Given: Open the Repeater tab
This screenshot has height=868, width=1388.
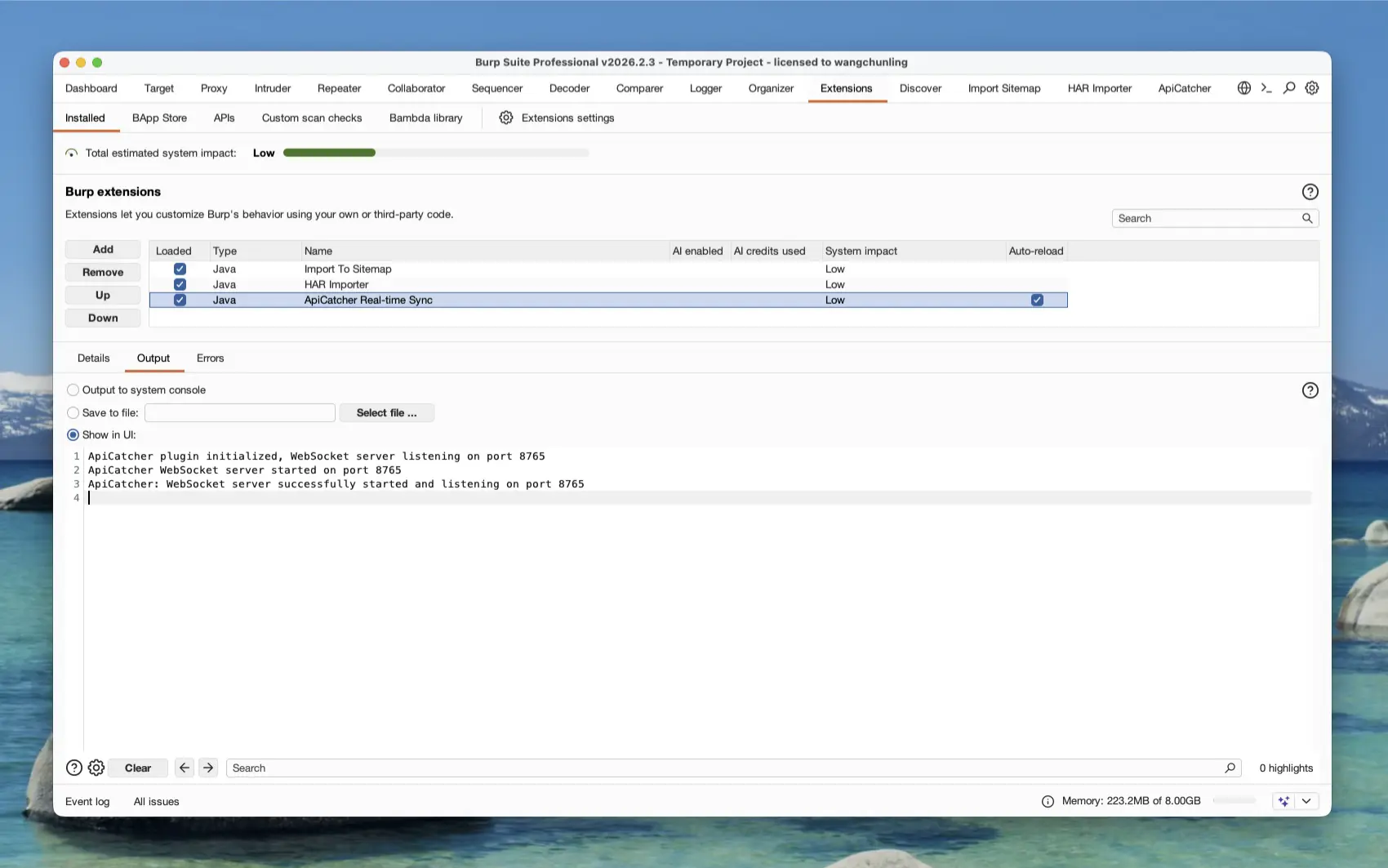Looking at the screenshot, I should pyautogui.click(x=339, y=88).
